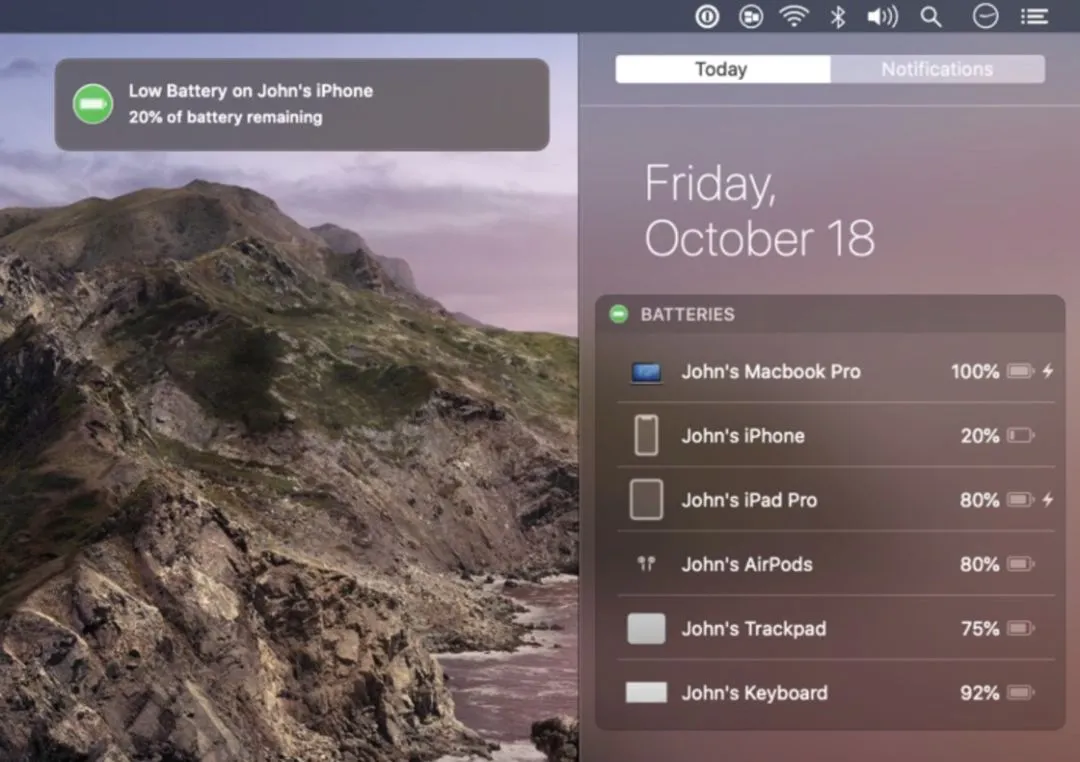The image size is (1080, 762).
Task: Select John's iPad Pro row label
Action: click(x=749, y=500)
